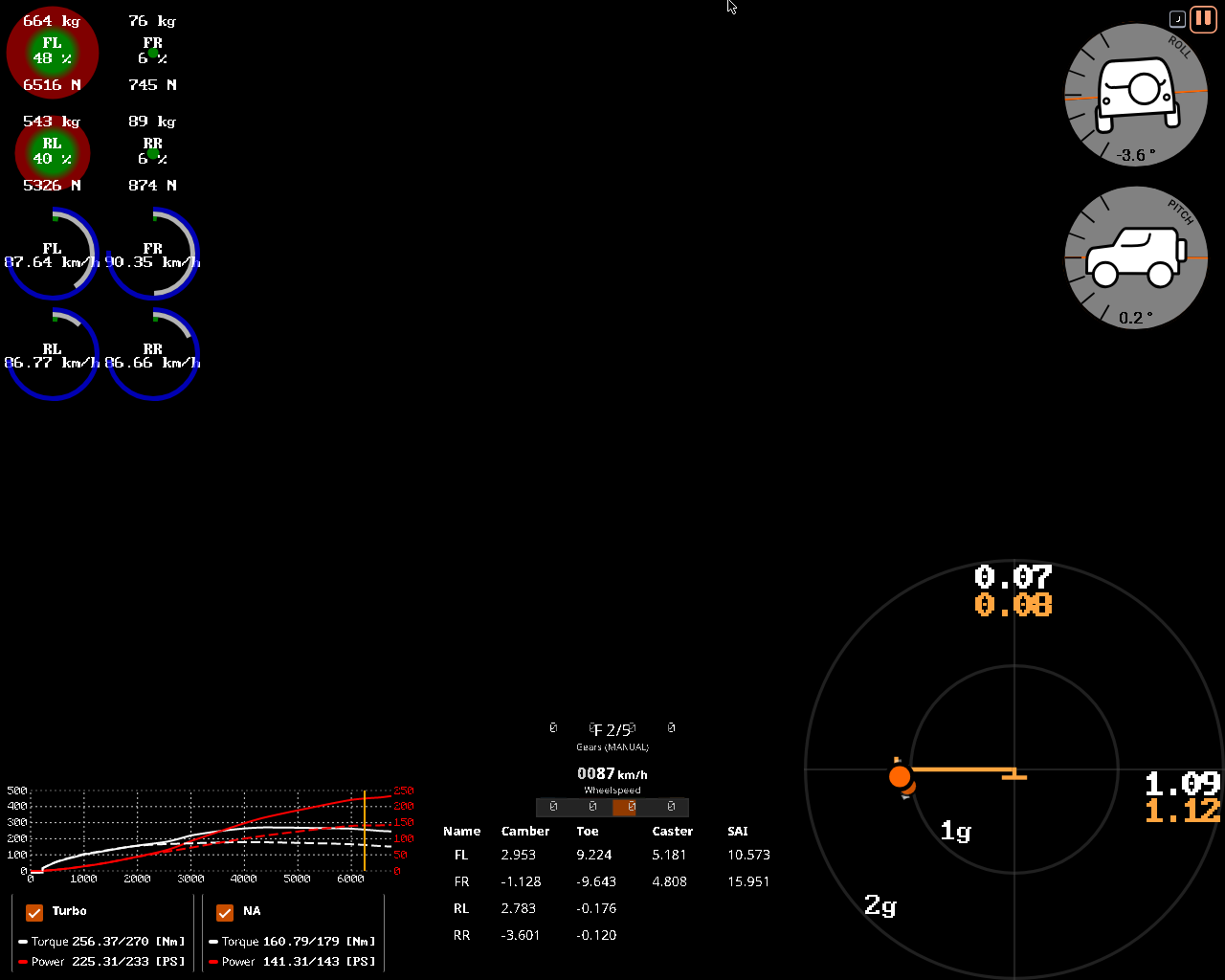1225x980 pixels.
Task: Click the 0087 km/h wheelspeed readout
Action: click(612, 774)
